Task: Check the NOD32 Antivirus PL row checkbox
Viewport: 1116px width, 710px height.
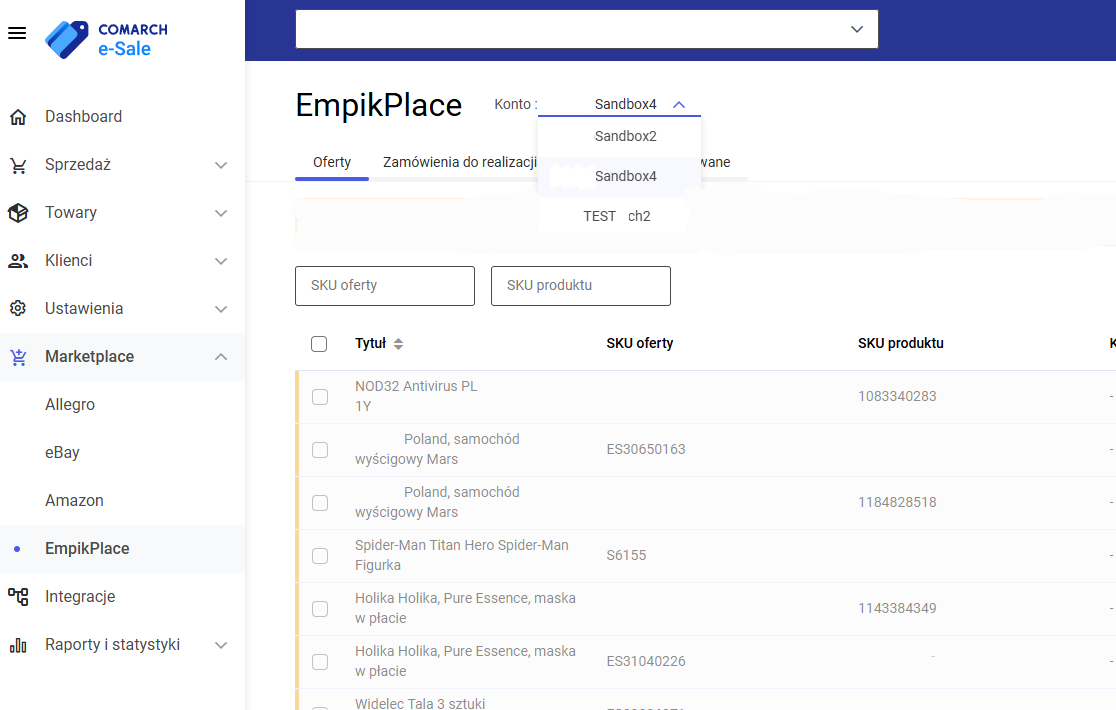Action: click(320, 397)
